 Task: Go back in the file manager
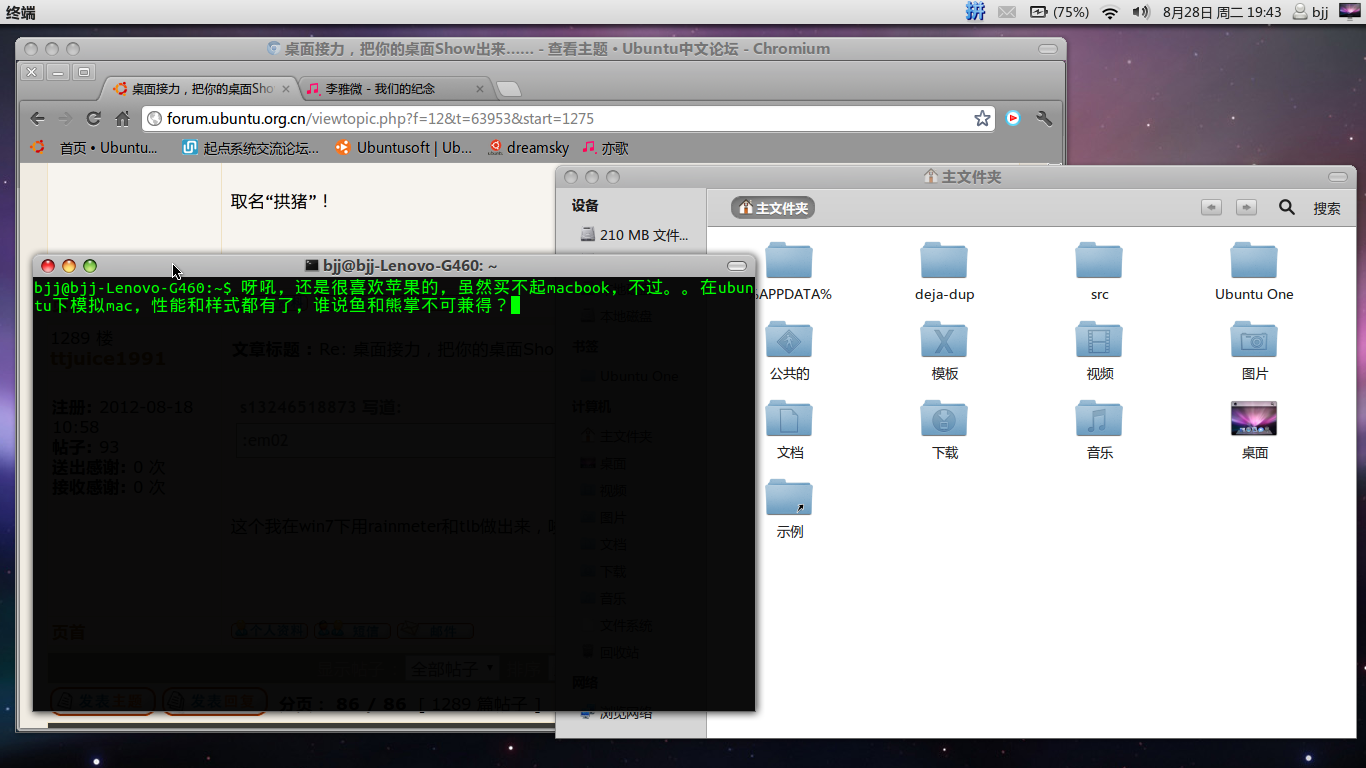coord(1212,207)
